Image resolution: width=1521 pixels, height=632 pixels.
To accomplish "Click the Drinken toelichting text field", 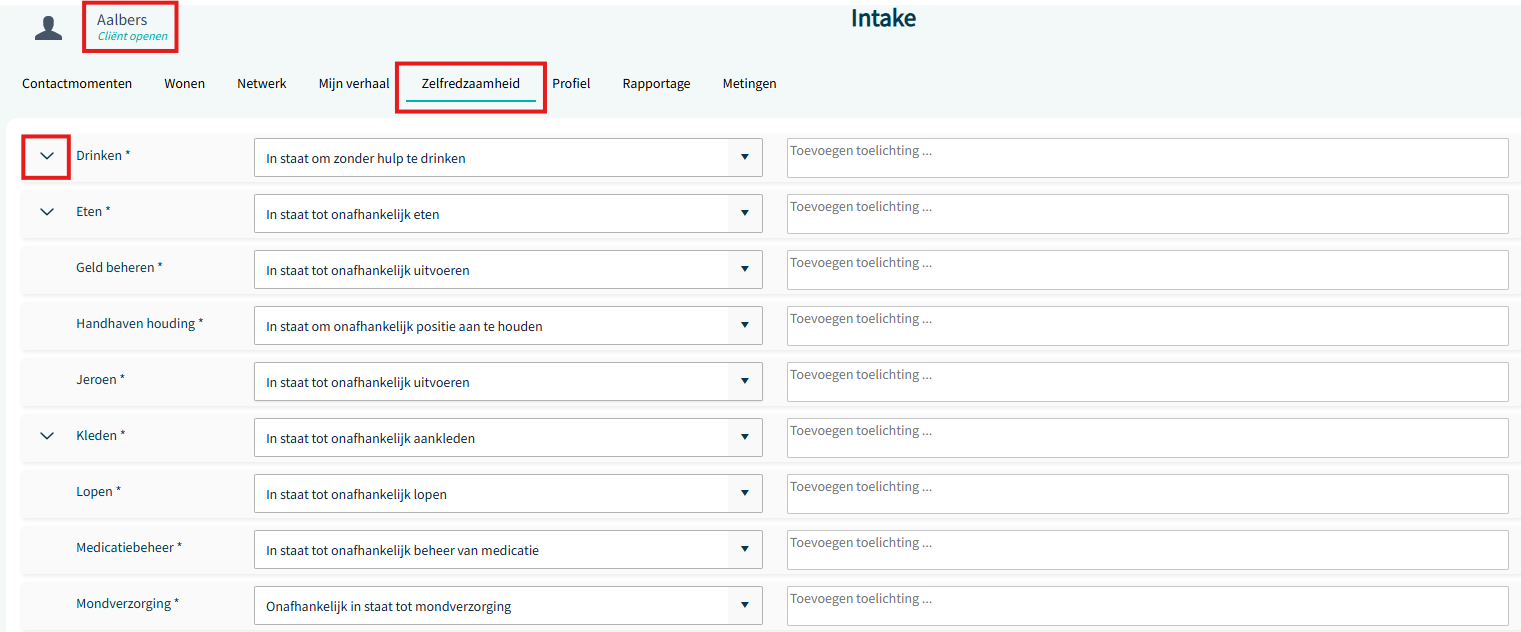I will [x=1147, y=158].
